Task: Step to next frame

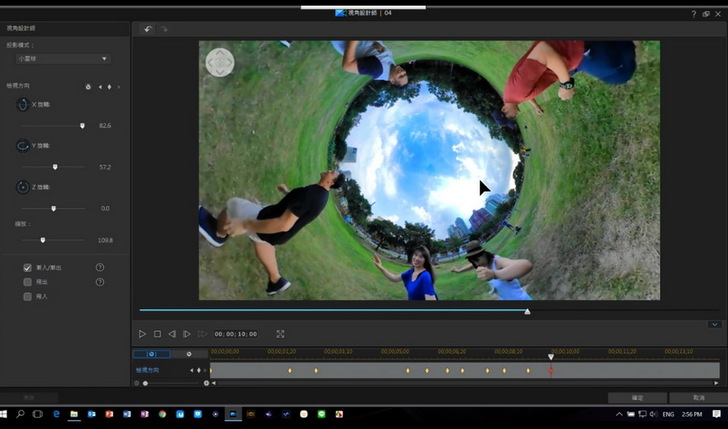Action: click(186, 334)
